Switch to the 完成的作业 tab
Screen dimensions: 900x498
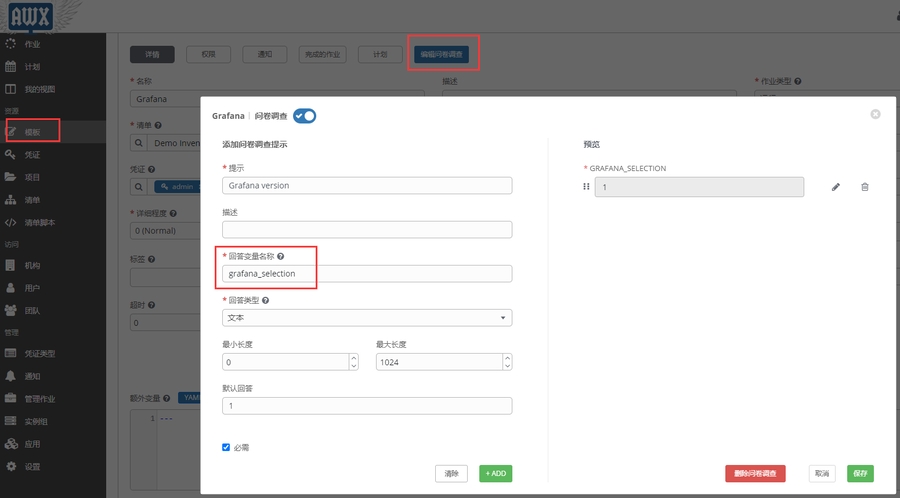click(323, 55)
